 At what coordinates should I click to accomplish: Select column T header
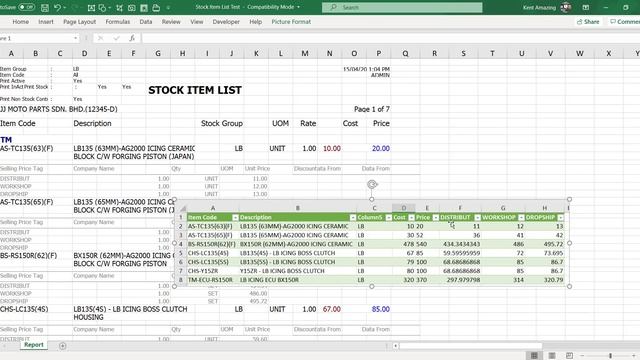492,53
